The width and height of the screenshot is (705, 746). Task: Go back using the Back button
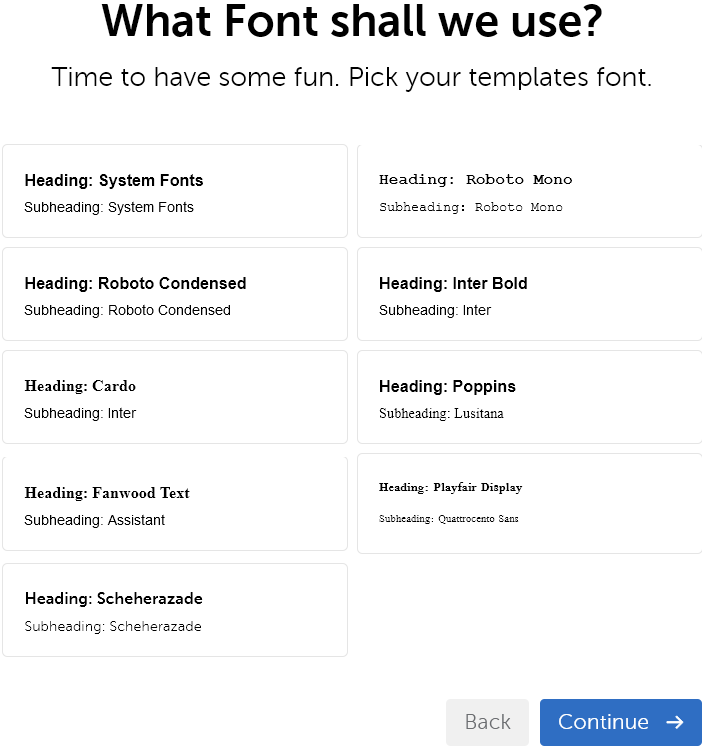click(x=487, y=722)
